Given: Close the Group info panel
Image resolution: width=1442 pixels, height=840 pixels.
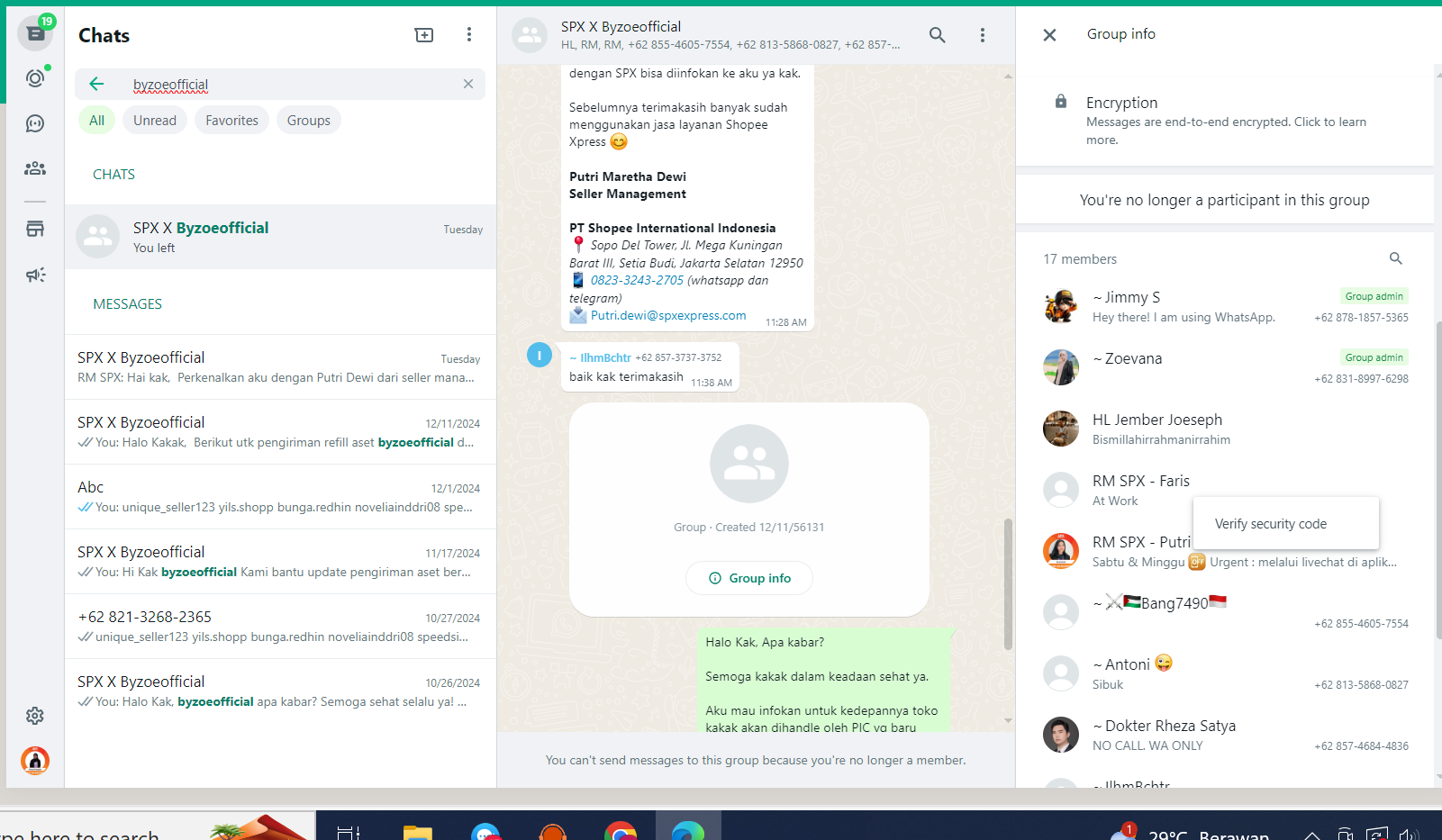Looking at the screenshot, I should click(x=1049, y=35).
